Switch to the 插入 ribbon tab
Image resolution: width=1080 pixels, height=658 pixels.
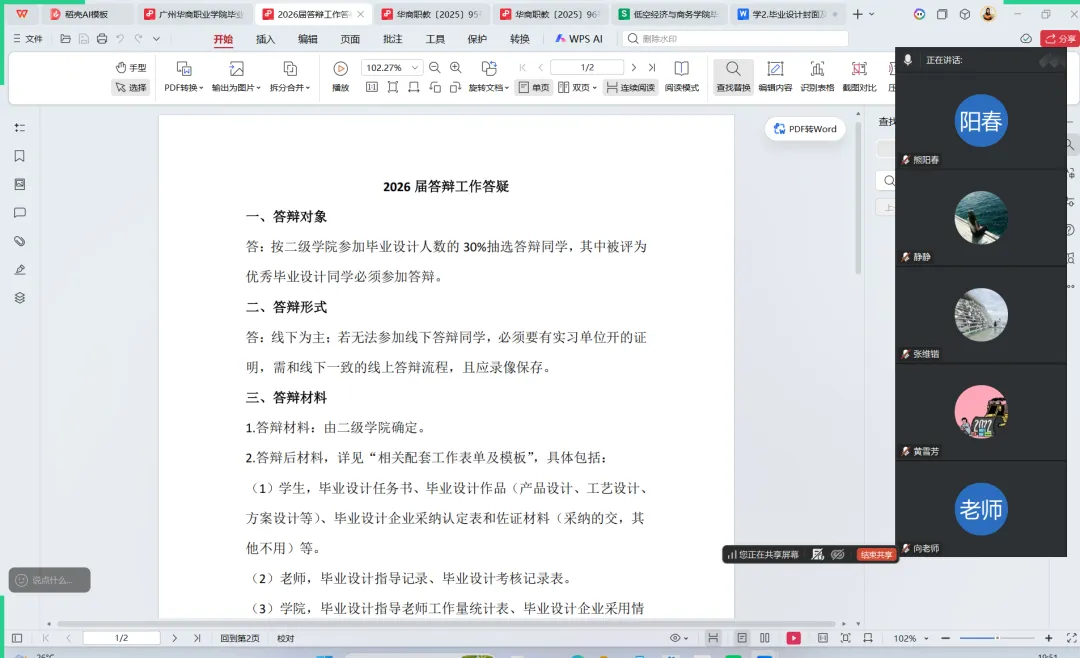tap(265, 36)
